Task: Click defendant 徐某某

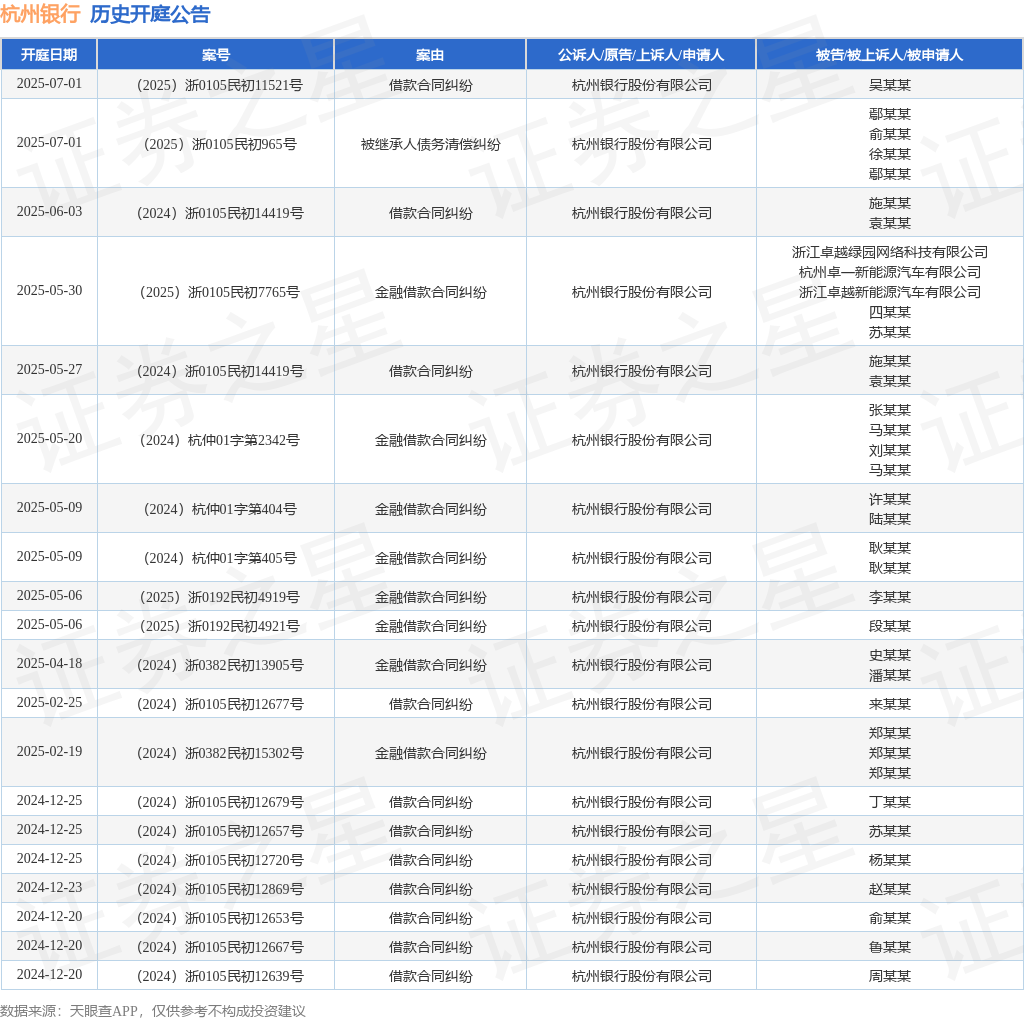Action: 889,154
